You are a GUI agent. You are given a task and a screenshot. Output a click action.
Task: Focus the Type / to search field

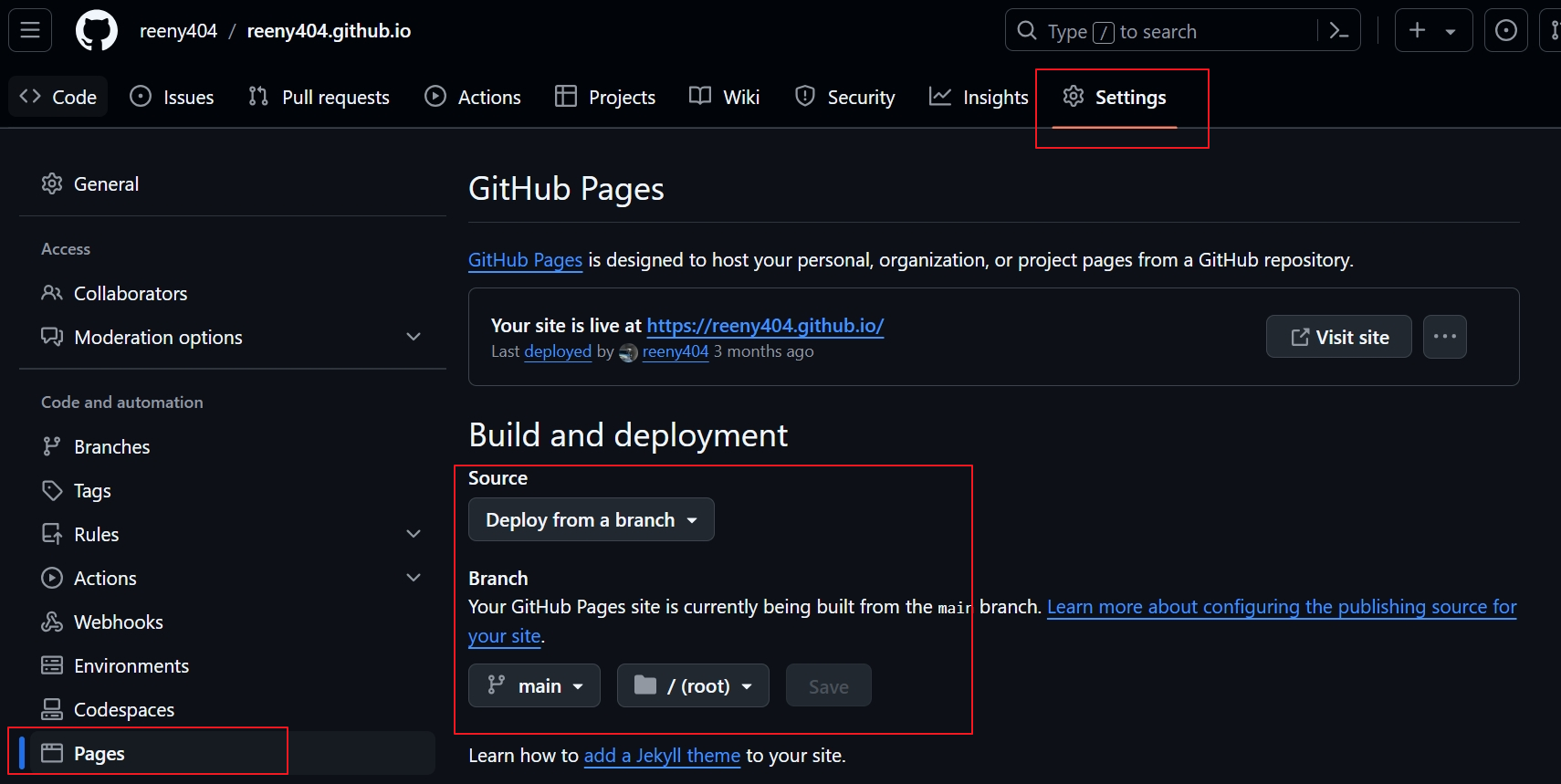coord(1183,31)
